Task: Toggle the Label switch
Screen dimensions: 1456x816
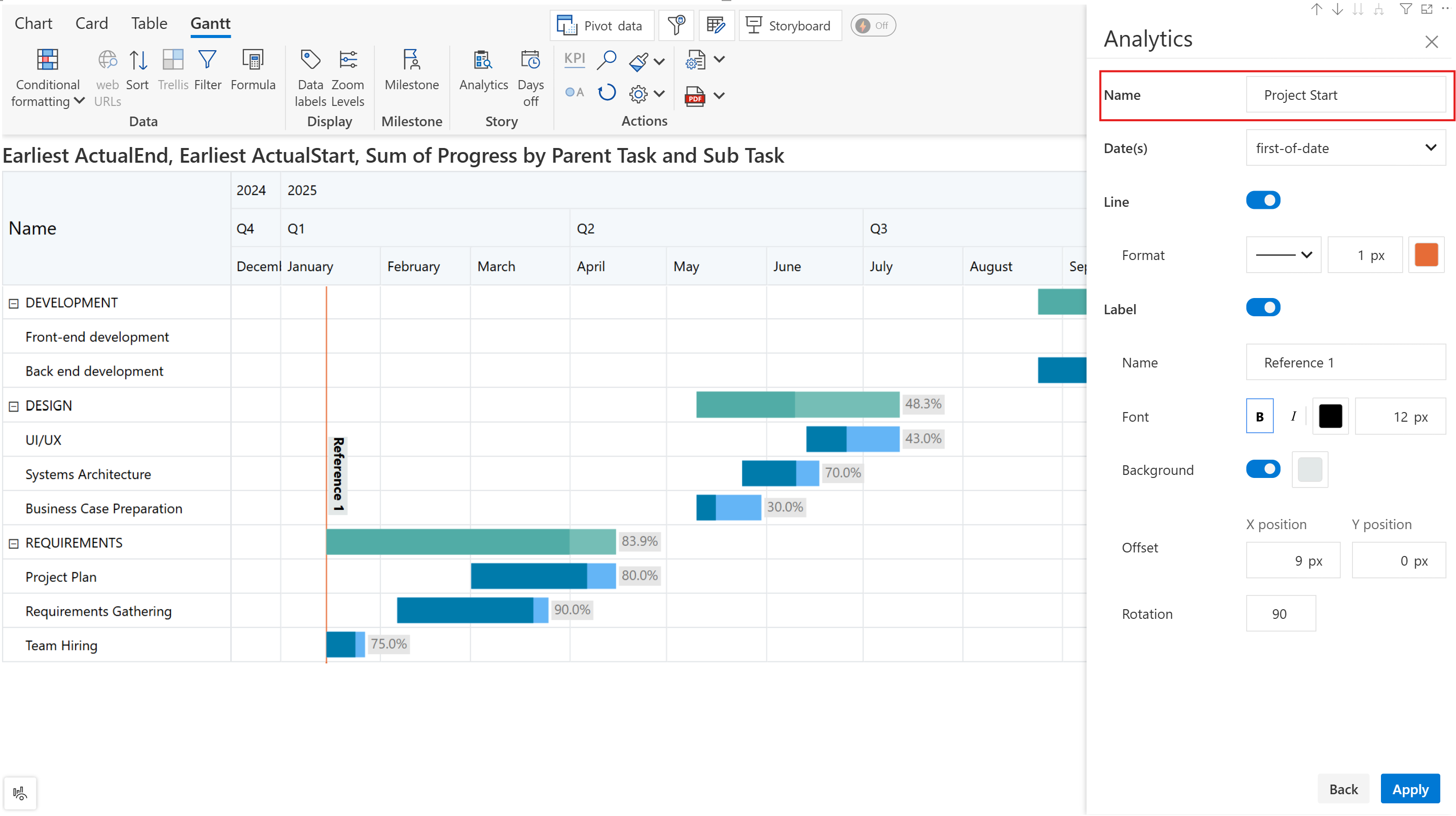Action: pos(1263,308)
